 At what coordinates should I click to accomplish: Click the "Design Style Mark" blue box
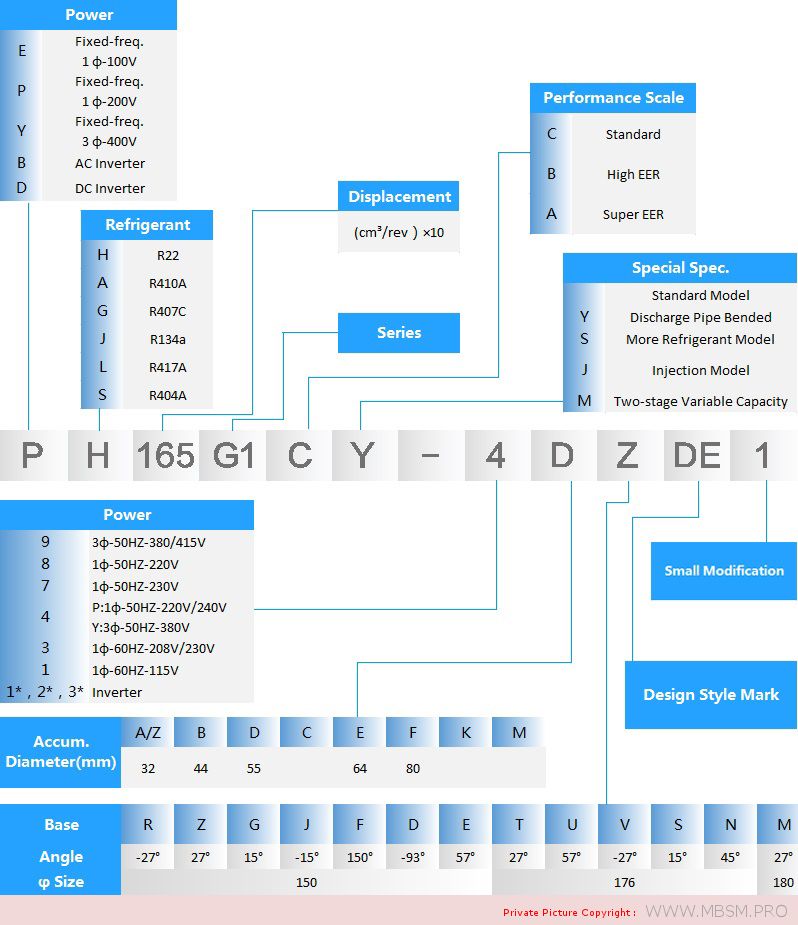coord(711,695)
